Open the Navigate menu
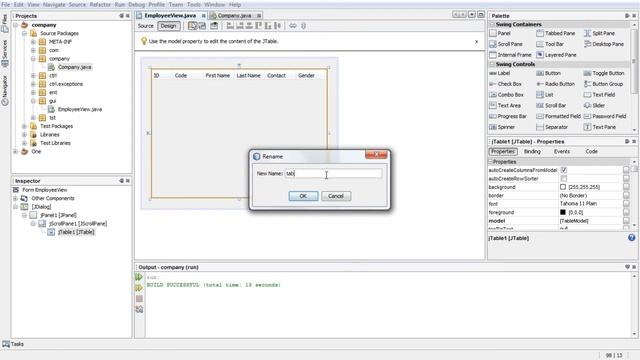640x360 pixels. click(x=54, y=4)
